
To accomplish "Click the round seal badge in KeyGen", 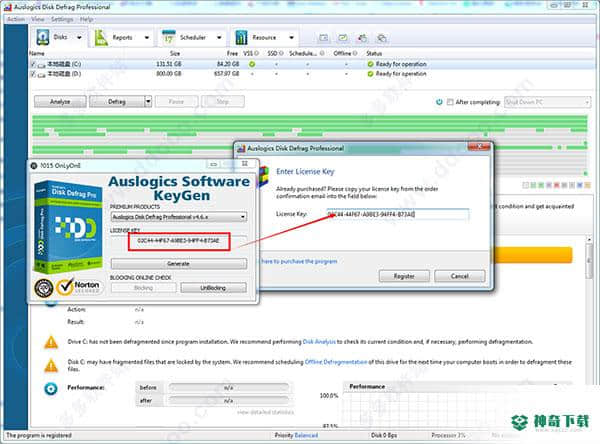I will pyautogui.click(x=44, y=288).
